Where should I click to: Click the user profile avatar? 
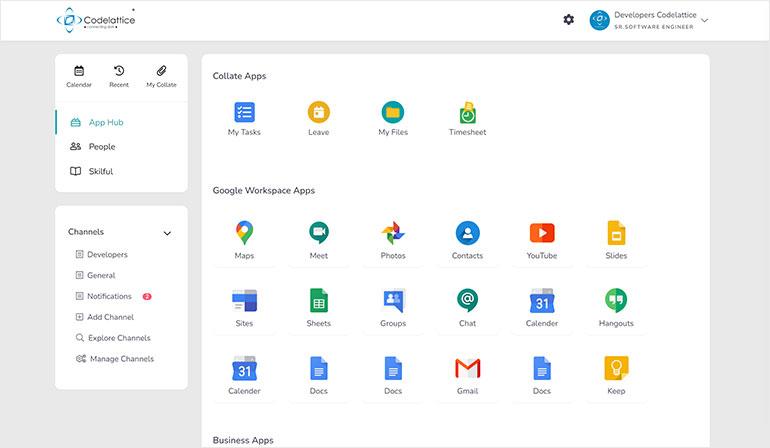(600, 20)
